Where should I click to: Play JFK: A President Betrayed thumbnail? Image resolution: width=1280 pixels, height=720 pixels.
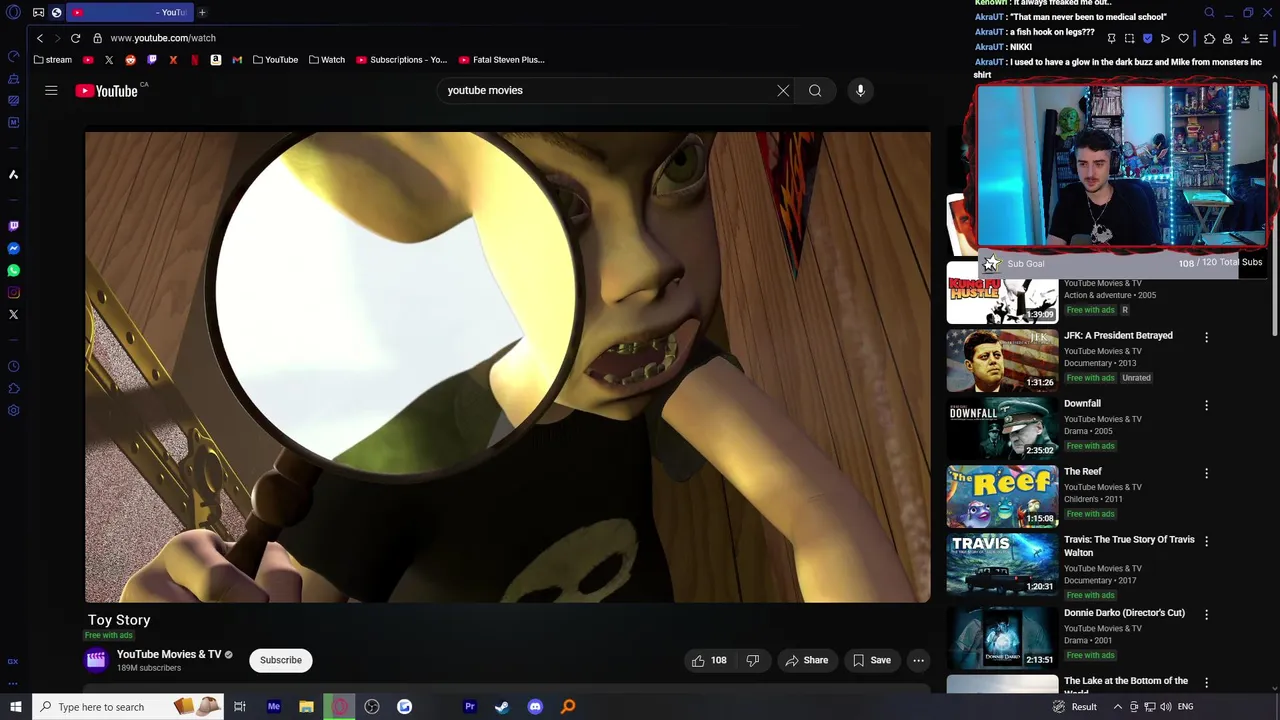click(1002, 360)
